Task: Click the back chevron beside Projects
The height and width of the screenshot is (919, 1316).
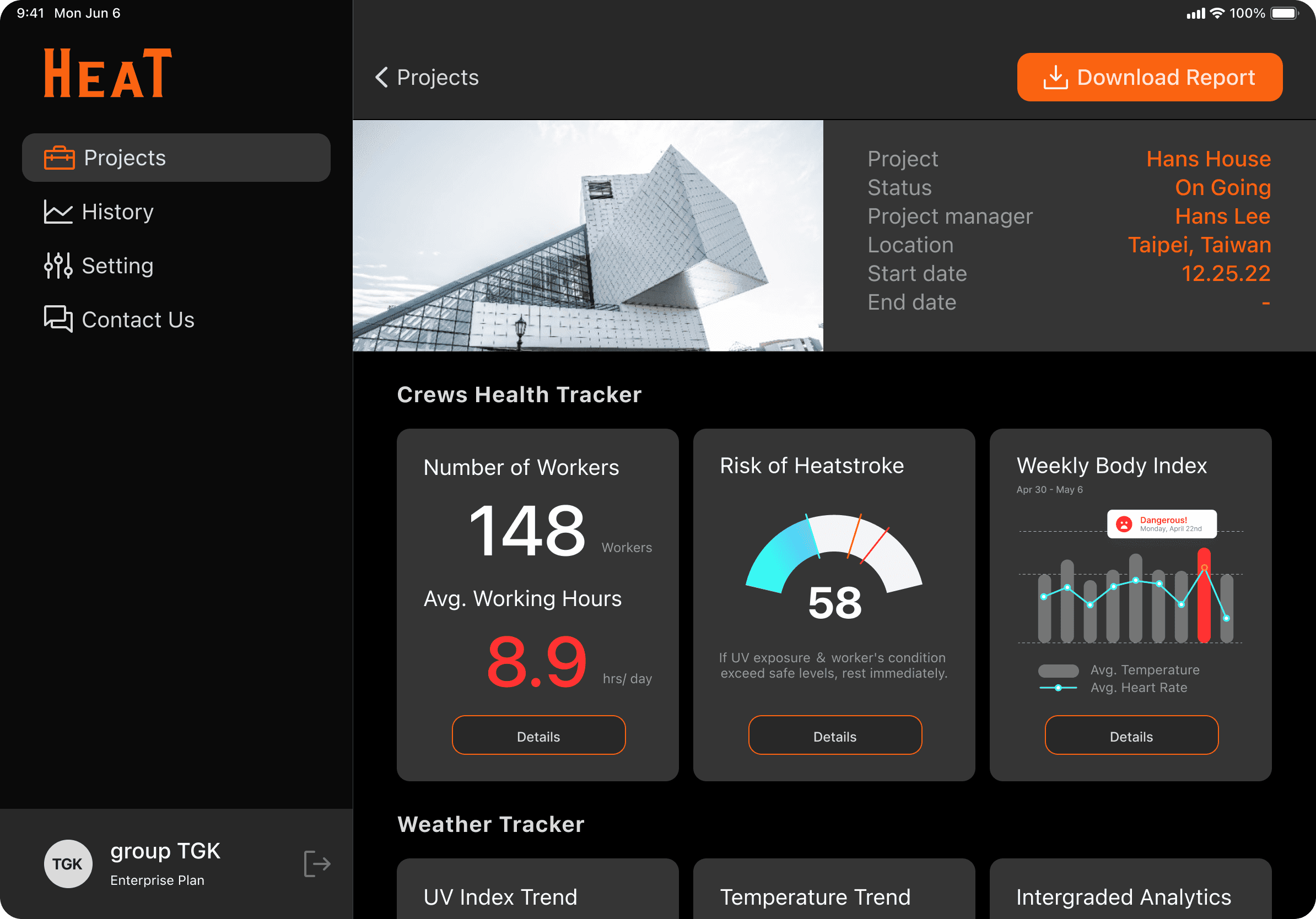Action: tap(381, 77)
